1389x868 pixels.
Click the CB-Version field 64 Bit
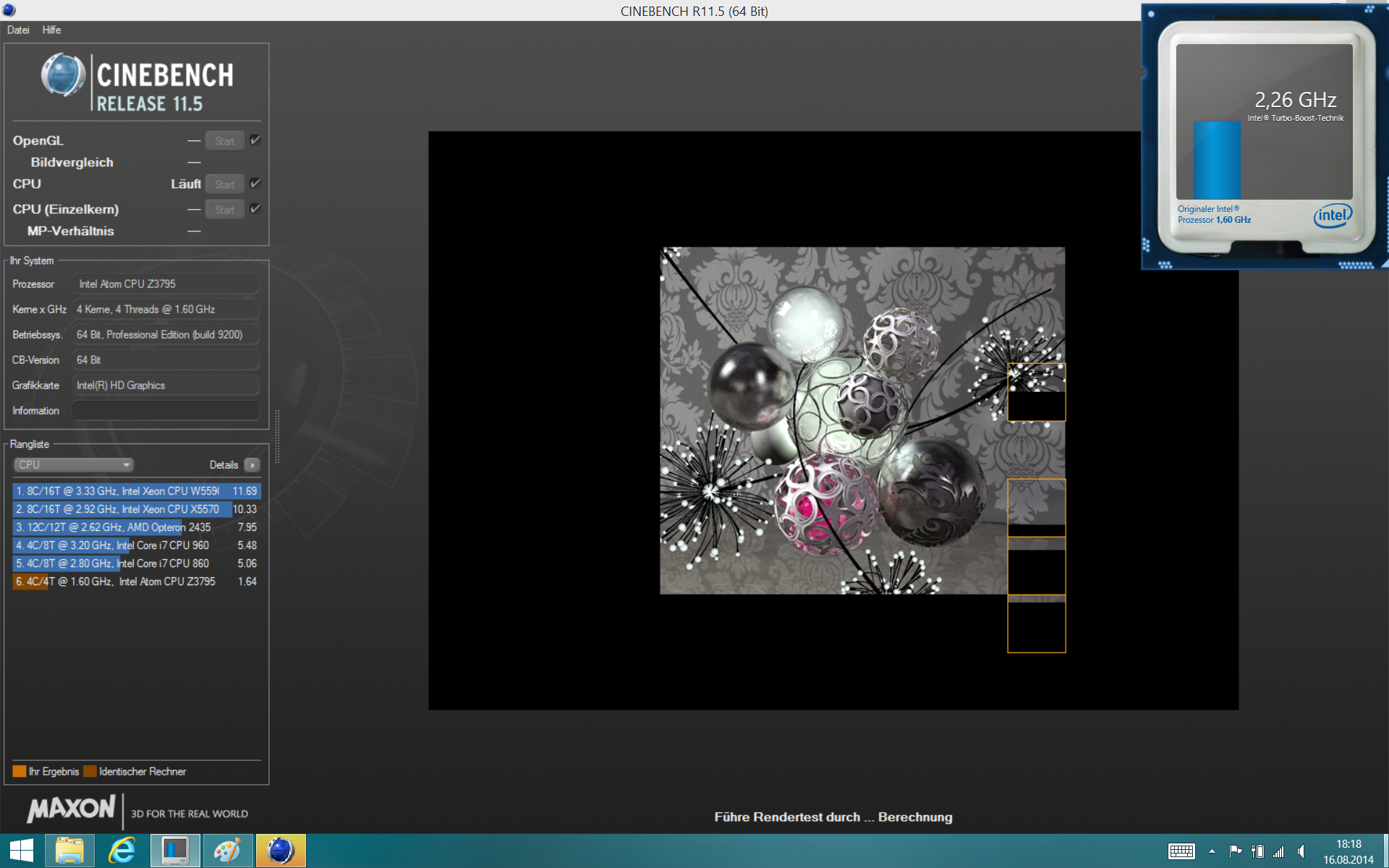(x=166, y=360)
